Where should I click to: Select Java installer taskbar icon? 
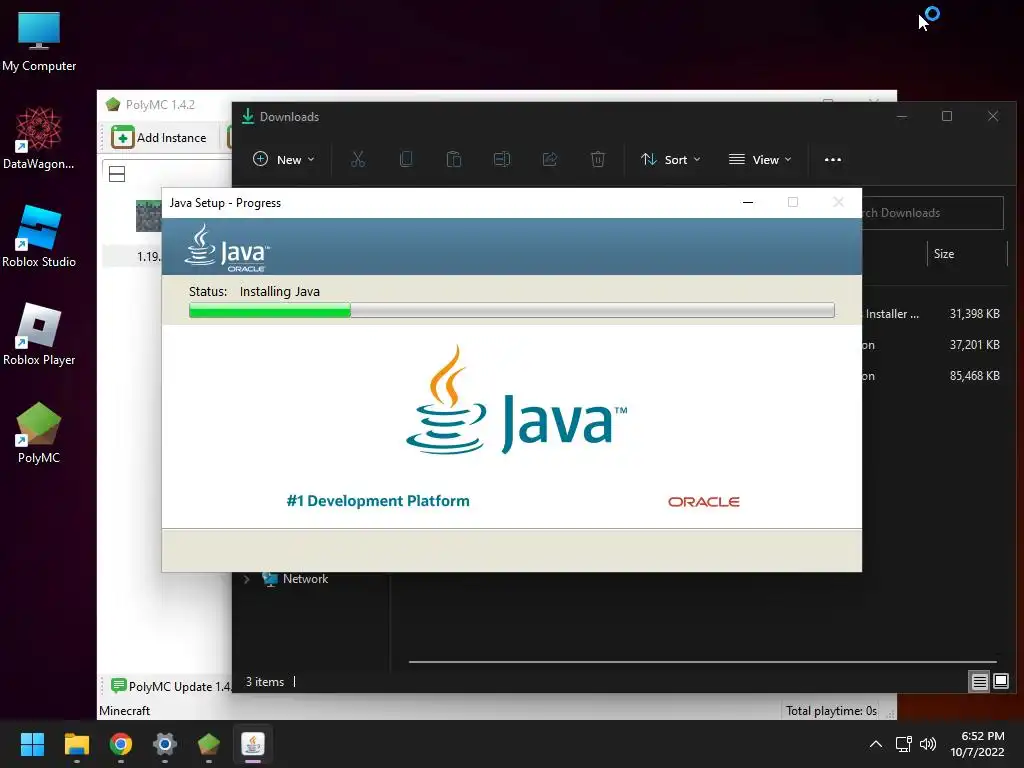click(x=253, y=744)
